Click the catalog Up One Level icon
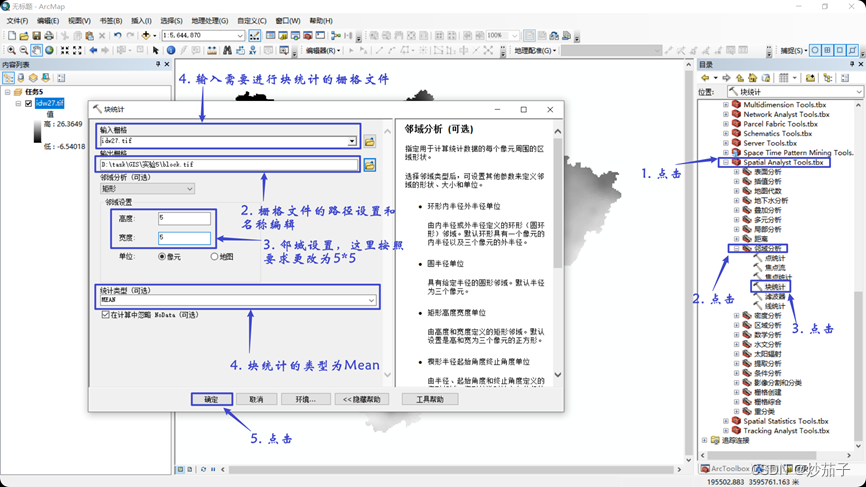This screenshot has width=866, height=487. [740, 78]
